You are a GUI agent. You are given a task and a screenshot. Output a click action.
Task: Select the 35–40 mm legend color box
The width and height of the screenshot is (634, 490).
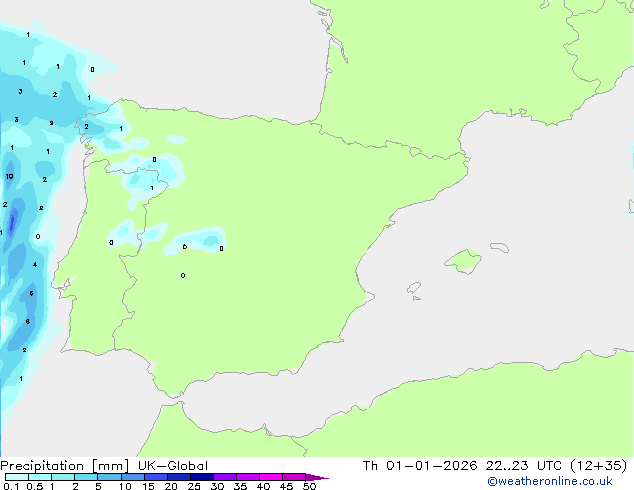pos(248,477)
